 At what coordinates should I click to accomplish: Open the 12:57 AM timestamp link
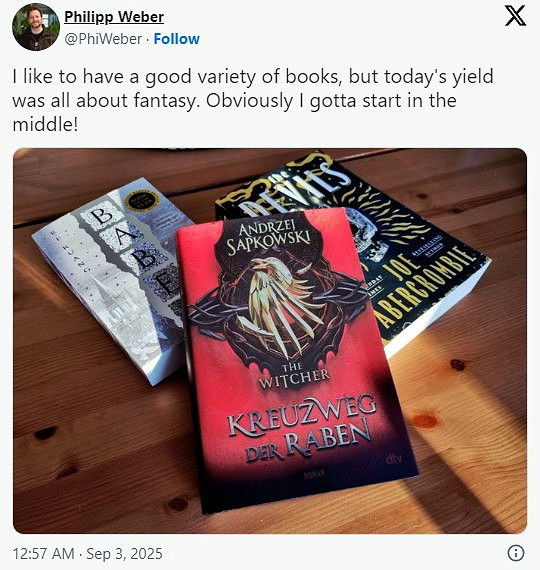pyautogui.click(x=43, y=554)
